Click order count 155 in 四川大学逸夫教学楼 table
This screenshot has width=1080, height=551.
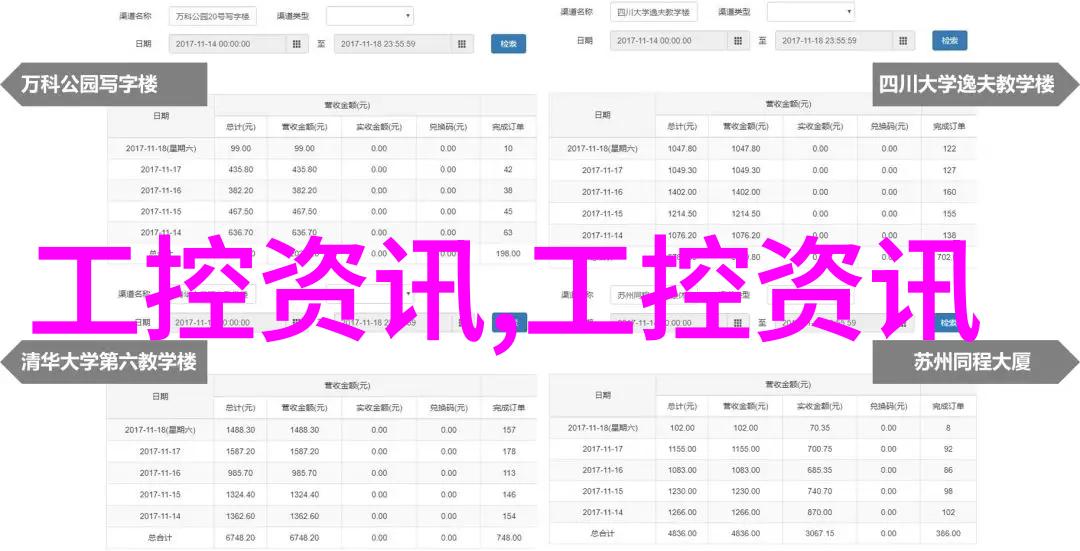pos(949,214)
